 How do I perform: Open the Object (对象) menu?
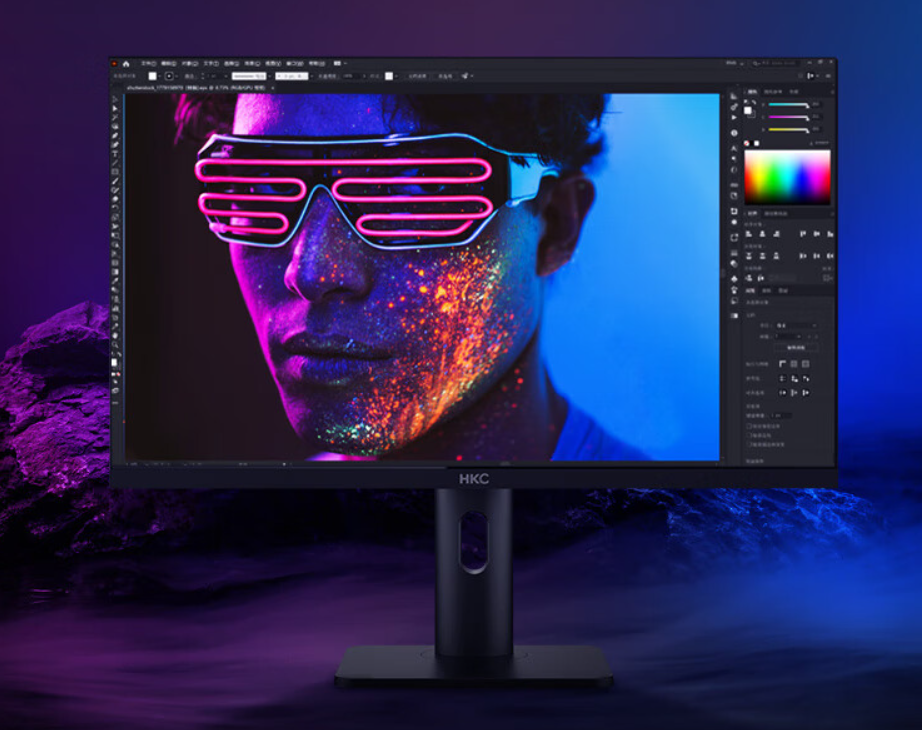click(189, 63)
